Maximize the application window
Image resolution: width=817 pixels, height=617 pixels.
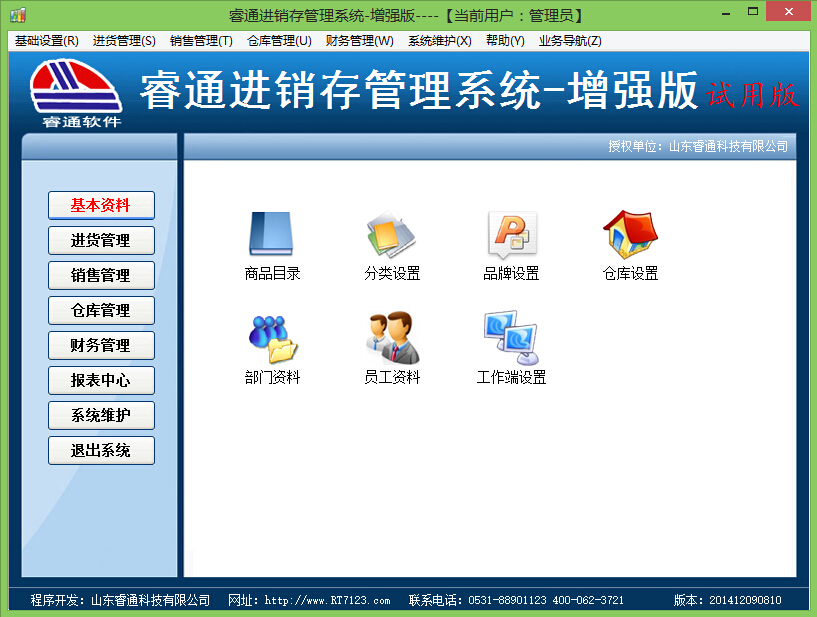(x=753, y=12)
